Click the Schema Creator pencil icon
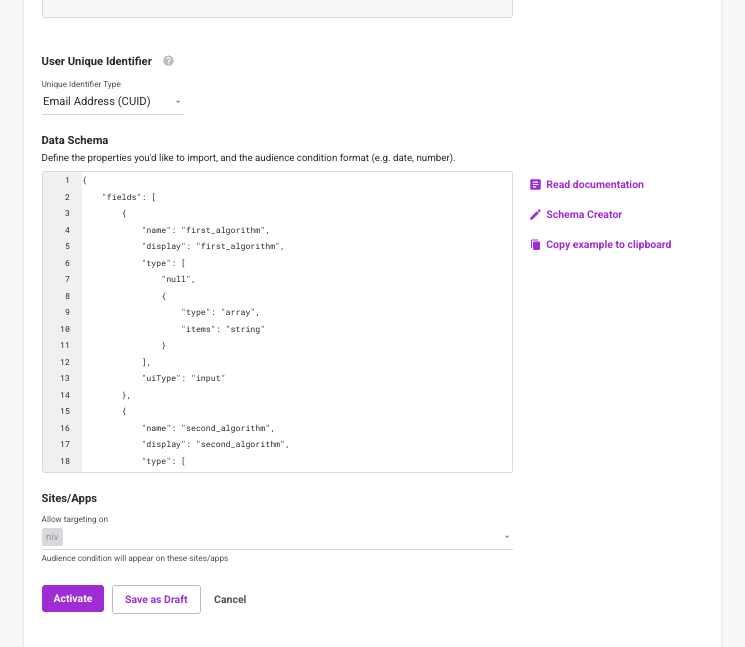Screen dimensions: 745x647 coord(535,215)
